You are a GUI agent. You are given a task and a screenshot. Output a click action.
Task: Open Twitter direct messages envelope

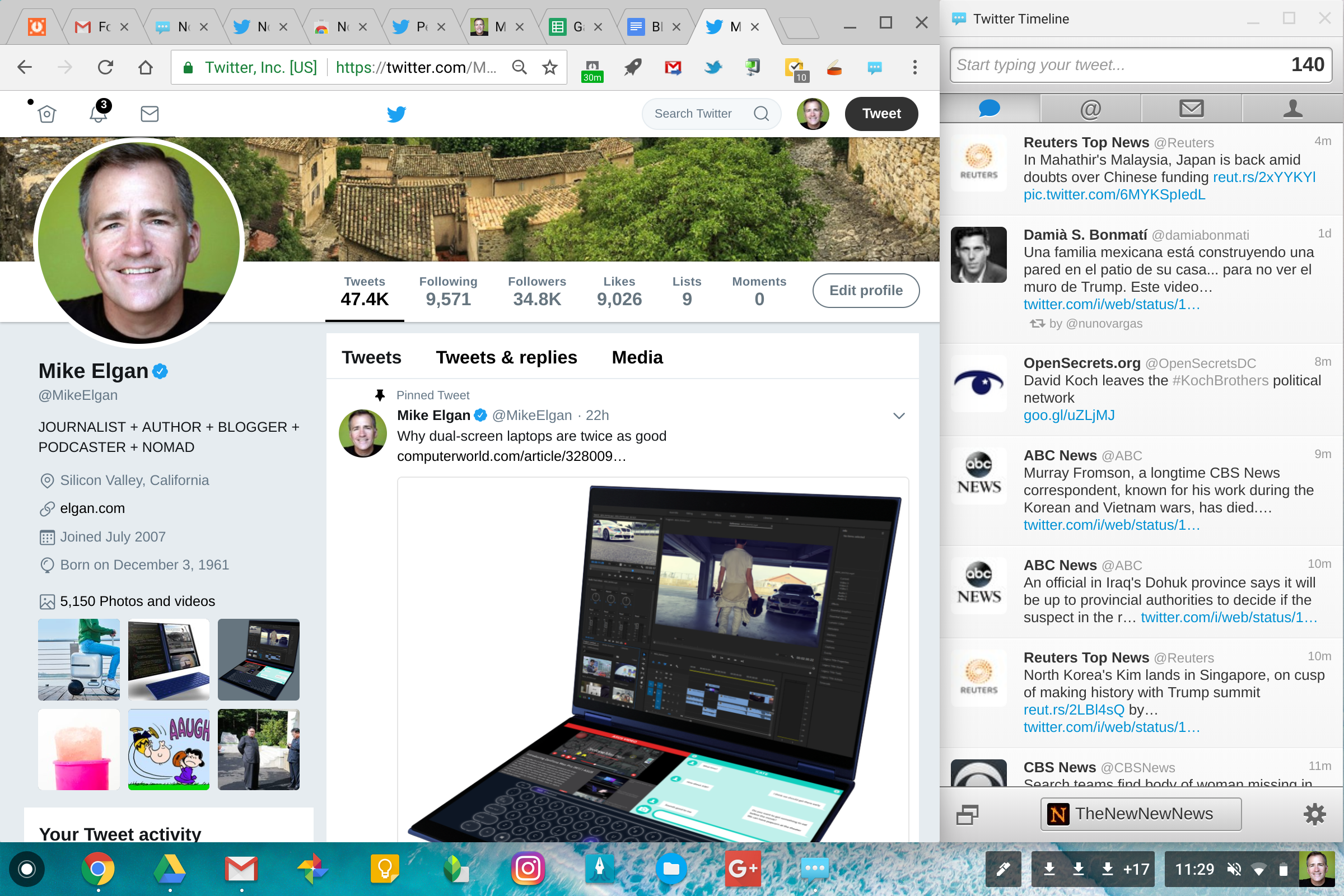click(x=150, y=114)
